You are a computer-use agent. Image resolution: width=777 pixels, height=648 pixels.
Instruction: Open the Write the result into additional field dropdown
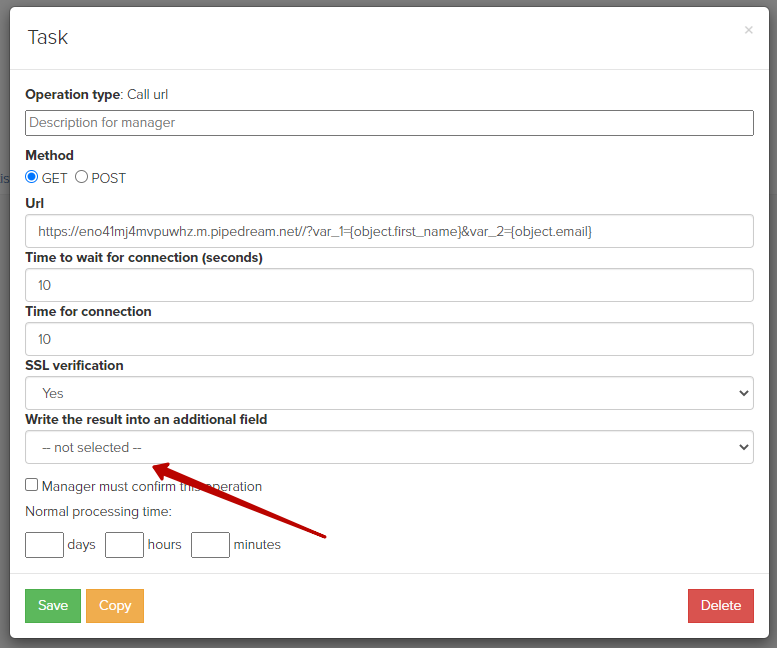[389, 447]
